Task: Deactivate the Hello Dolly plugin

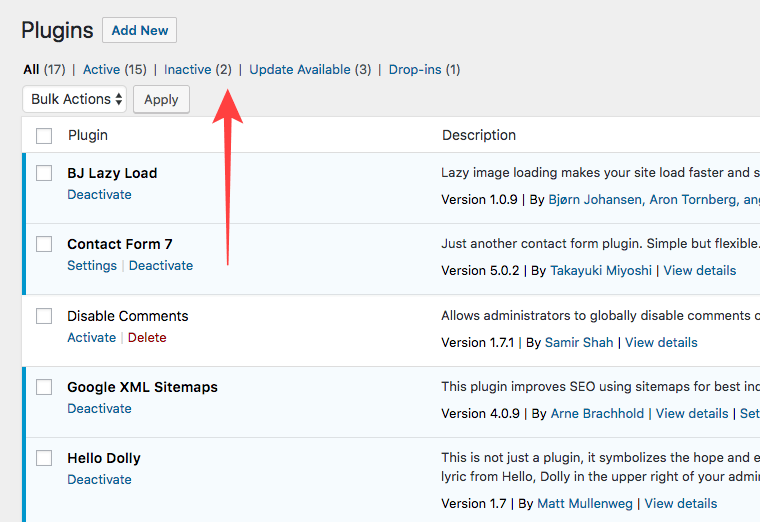Action: (x=99, y=479)
